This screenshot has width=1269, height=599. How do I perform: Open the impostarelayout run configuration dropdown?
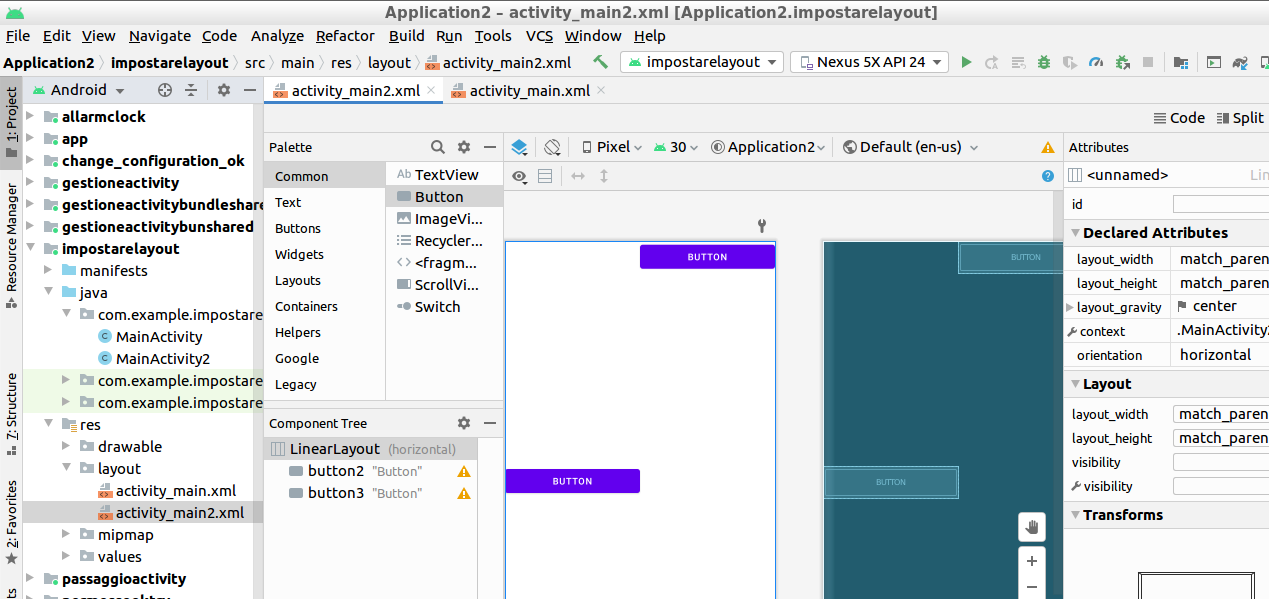point(702,62)
